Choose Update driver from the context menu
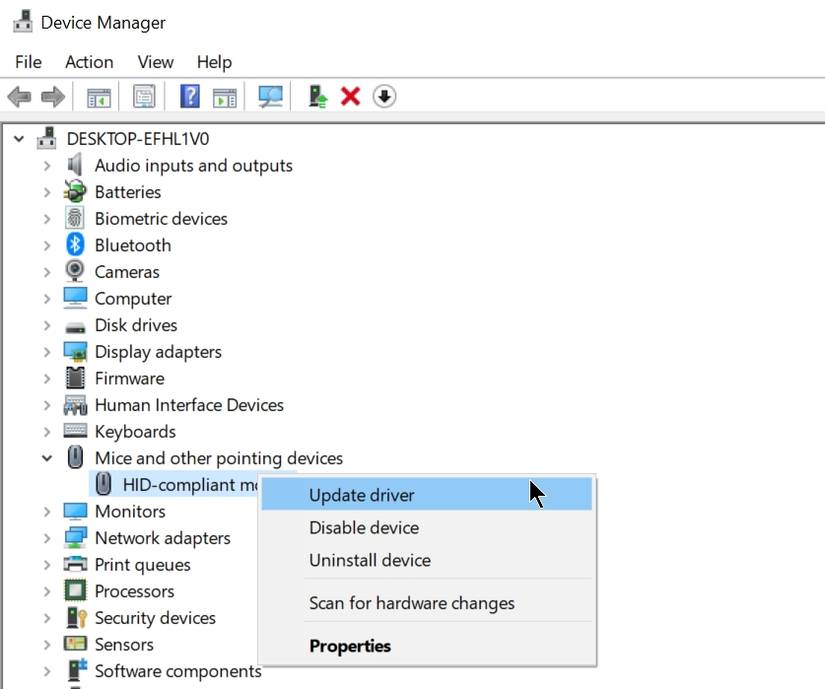This screenshot has height=689, width=825. click(x=361, y=495)
